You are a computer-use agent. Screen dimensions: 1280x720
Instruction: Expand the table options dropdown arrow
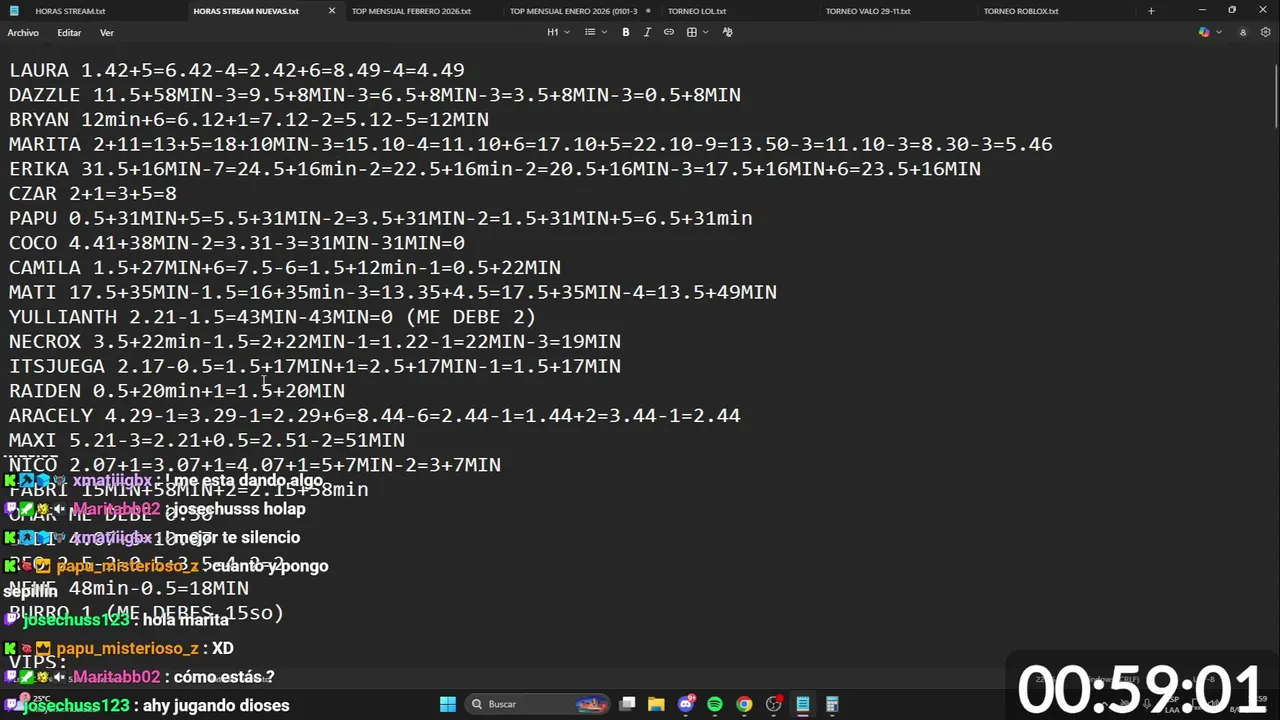tap(706, 32)
